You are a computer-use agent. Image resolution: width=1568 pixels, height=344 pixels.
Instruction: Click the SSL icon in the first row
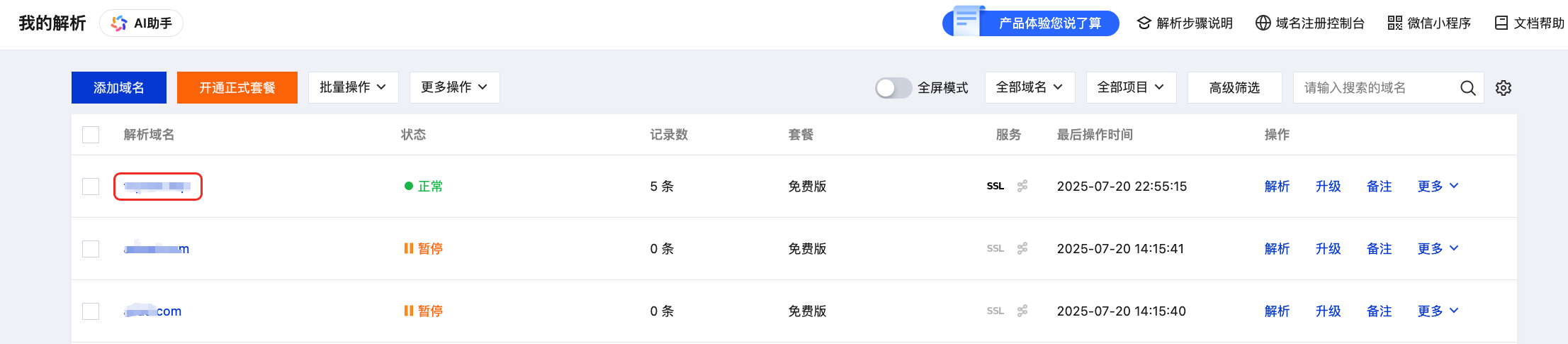coord(995,187)
